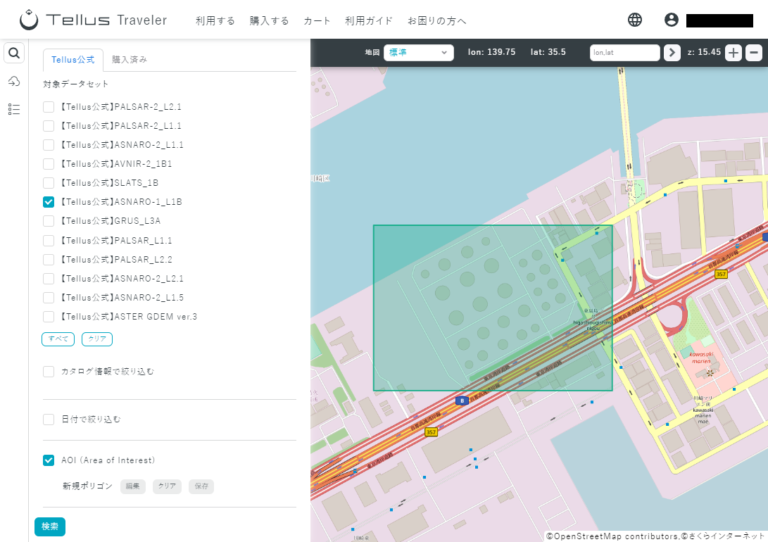
Task: Check the SLATS_1B dataset
Action: coord(48,183)
